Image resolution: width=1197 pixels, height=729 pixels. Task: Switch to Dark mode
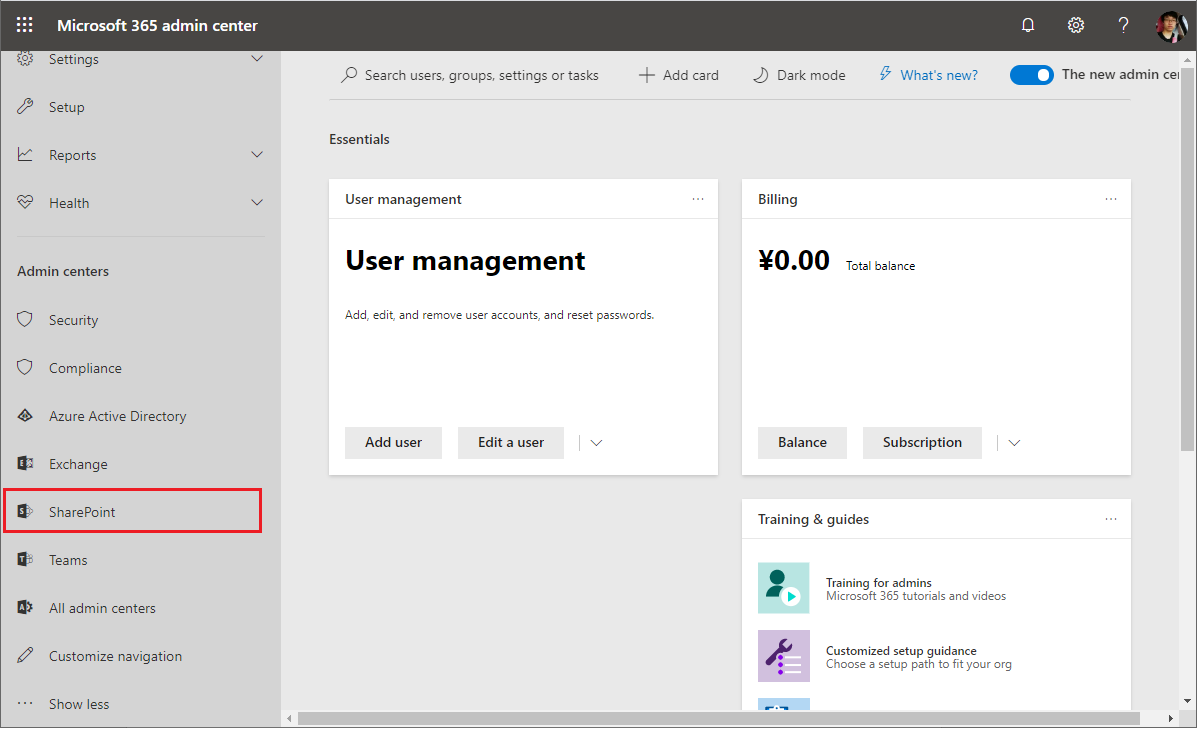(799, 75)
